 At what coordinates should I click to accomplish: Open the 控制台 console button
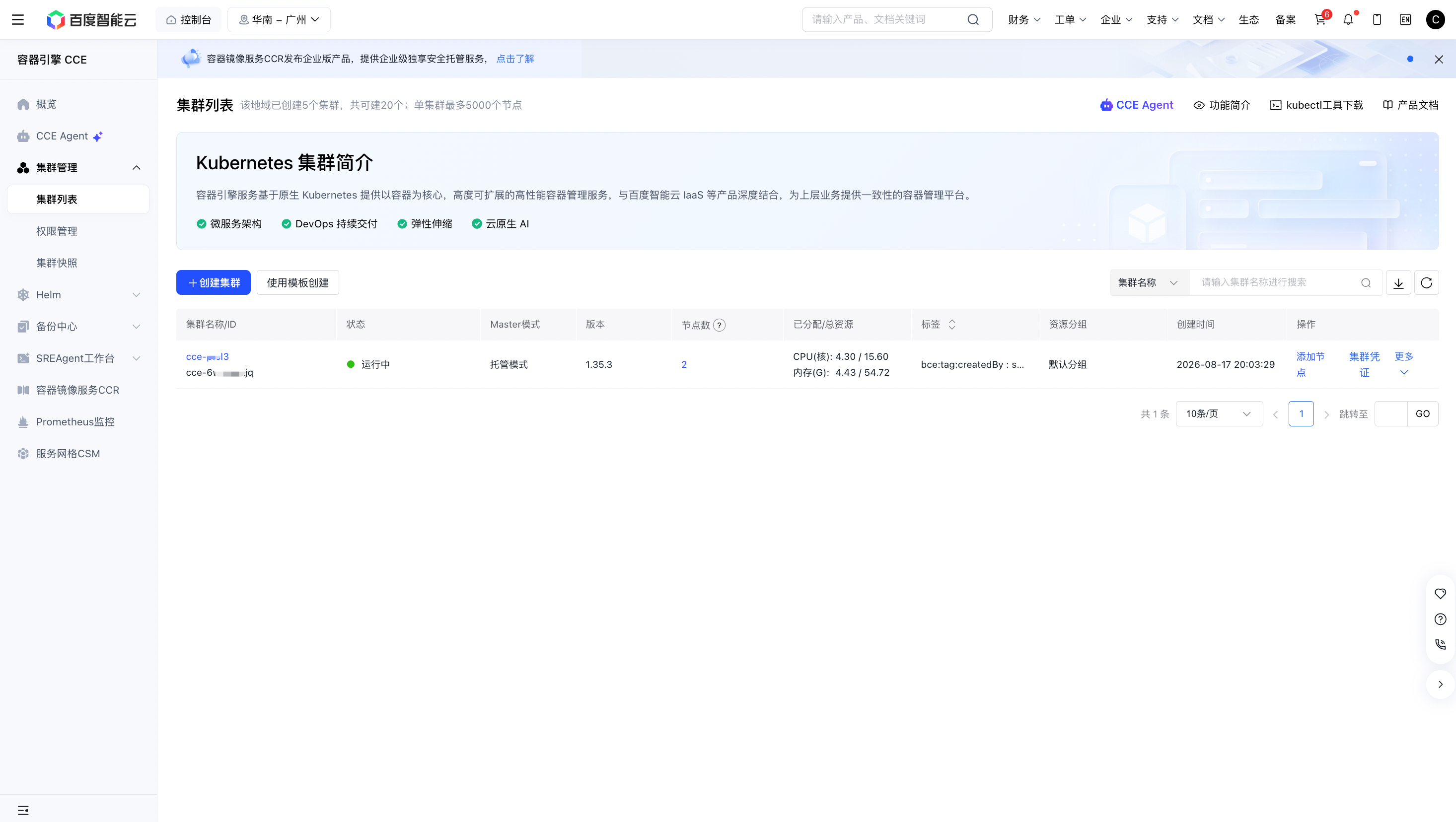coord(189,20)
